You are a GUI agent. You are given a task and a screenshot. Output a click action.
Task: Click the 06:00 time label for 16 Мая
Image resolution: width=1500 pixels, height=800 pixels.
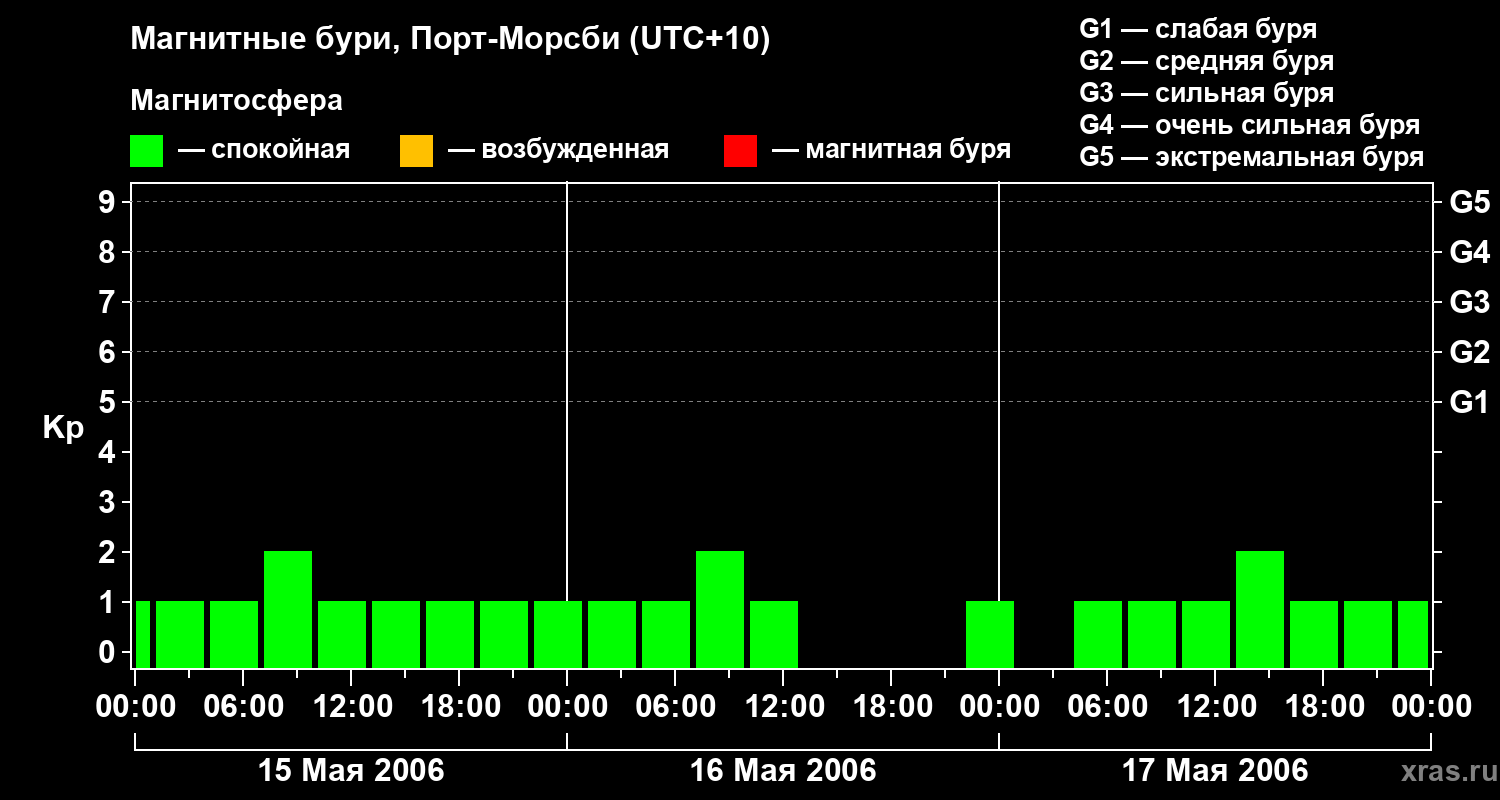675,707
